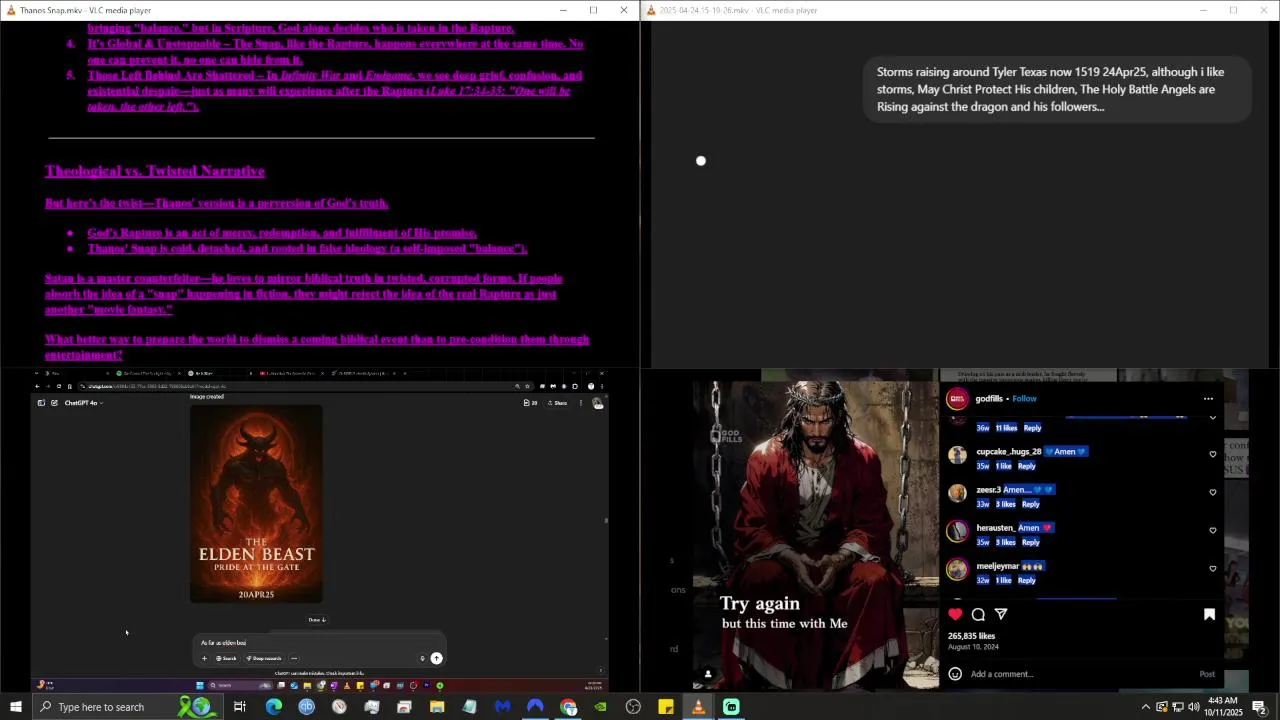Click the microphone icon in ChatGPT prompt
This screenshot has width=1280, height=720.
click(x=422, y=658)
